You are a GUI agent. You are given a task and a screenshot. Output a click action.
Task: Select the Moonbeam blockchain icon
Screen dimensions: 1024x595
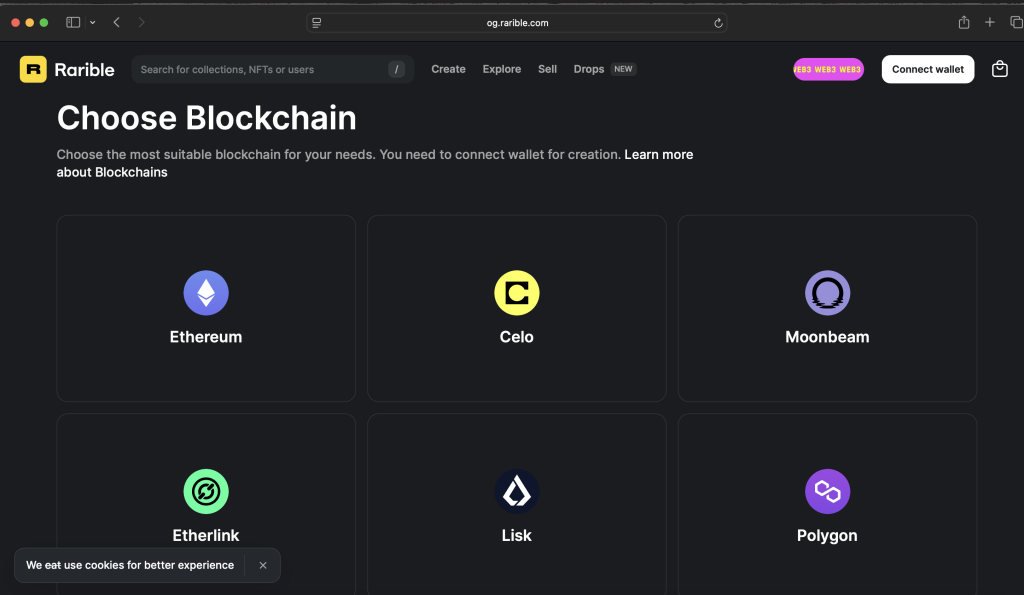[827, 292]
